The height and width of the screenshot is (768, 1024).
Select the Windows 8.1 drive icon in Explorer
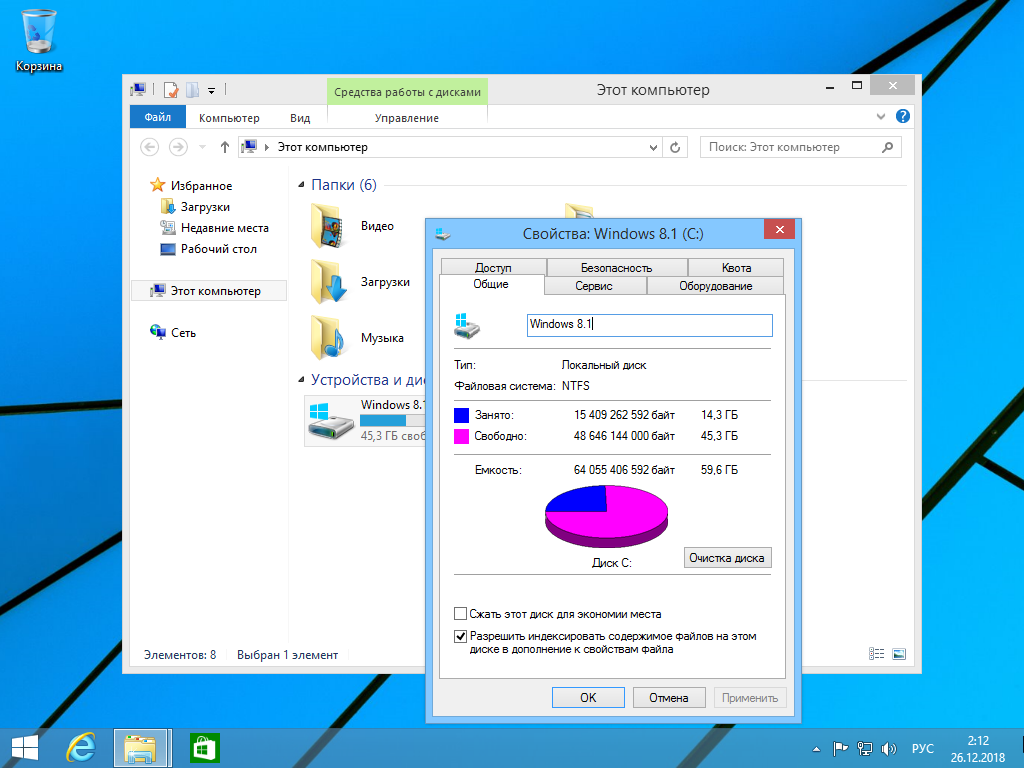[331, 421]
